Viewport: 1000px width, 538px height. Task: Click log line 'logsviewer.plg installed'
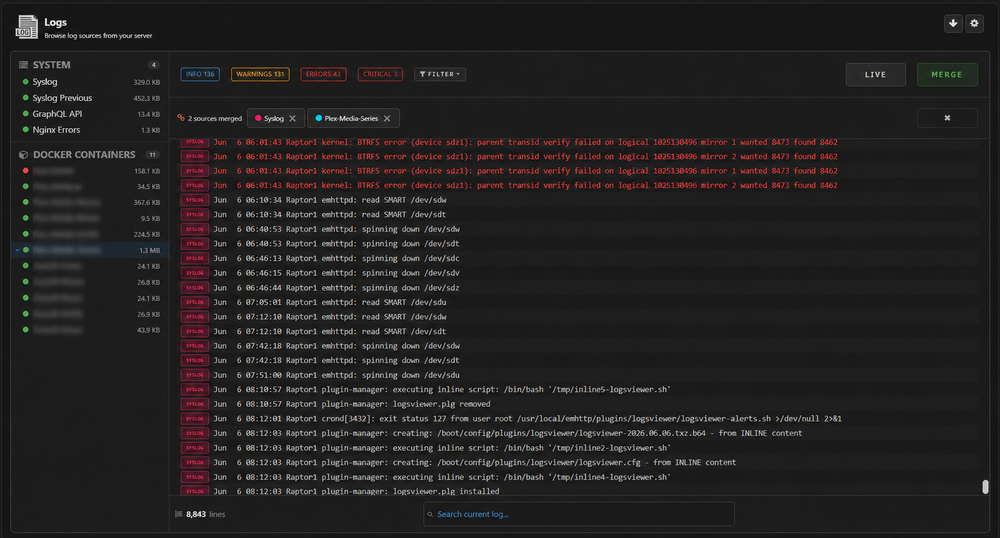(580, 491)
